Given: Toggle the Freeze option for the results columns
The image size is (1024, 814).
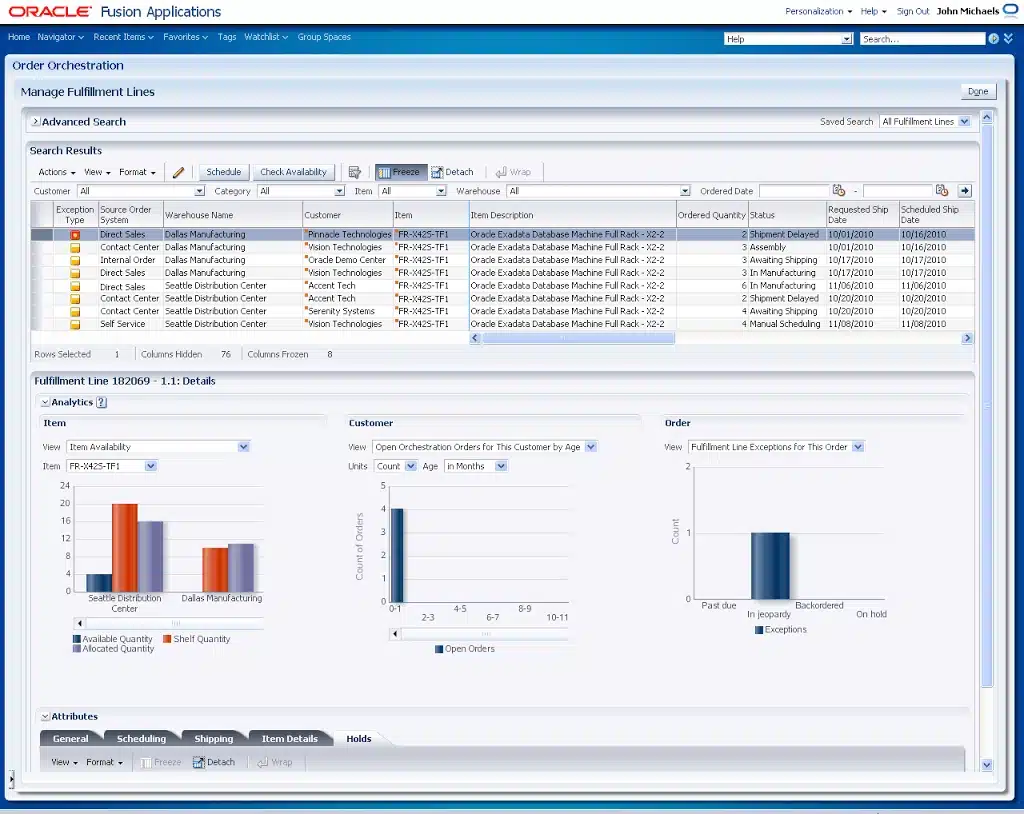Looking at the screenshot, I should [x=400, y=171].
